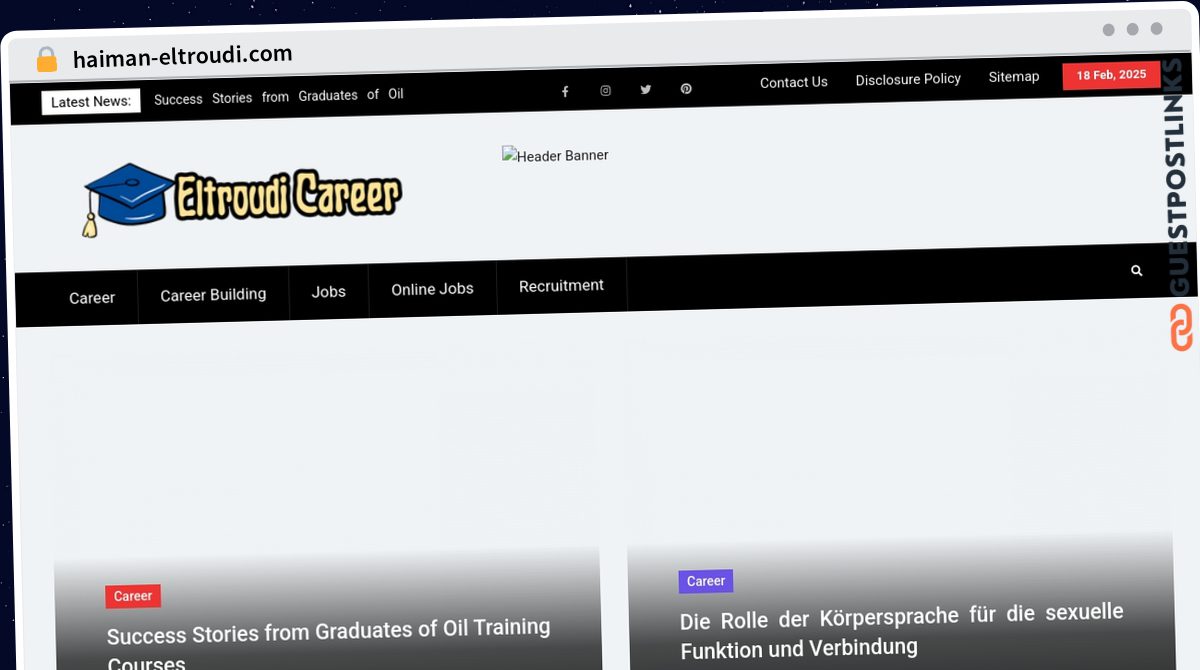Open the Recruitment menu item
1200x670 pixels.
(561, 286)
